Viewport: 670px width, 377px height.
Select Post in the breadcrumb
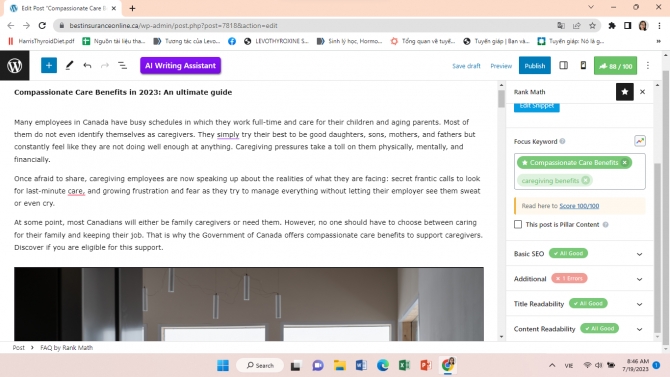tap(18, 348)
